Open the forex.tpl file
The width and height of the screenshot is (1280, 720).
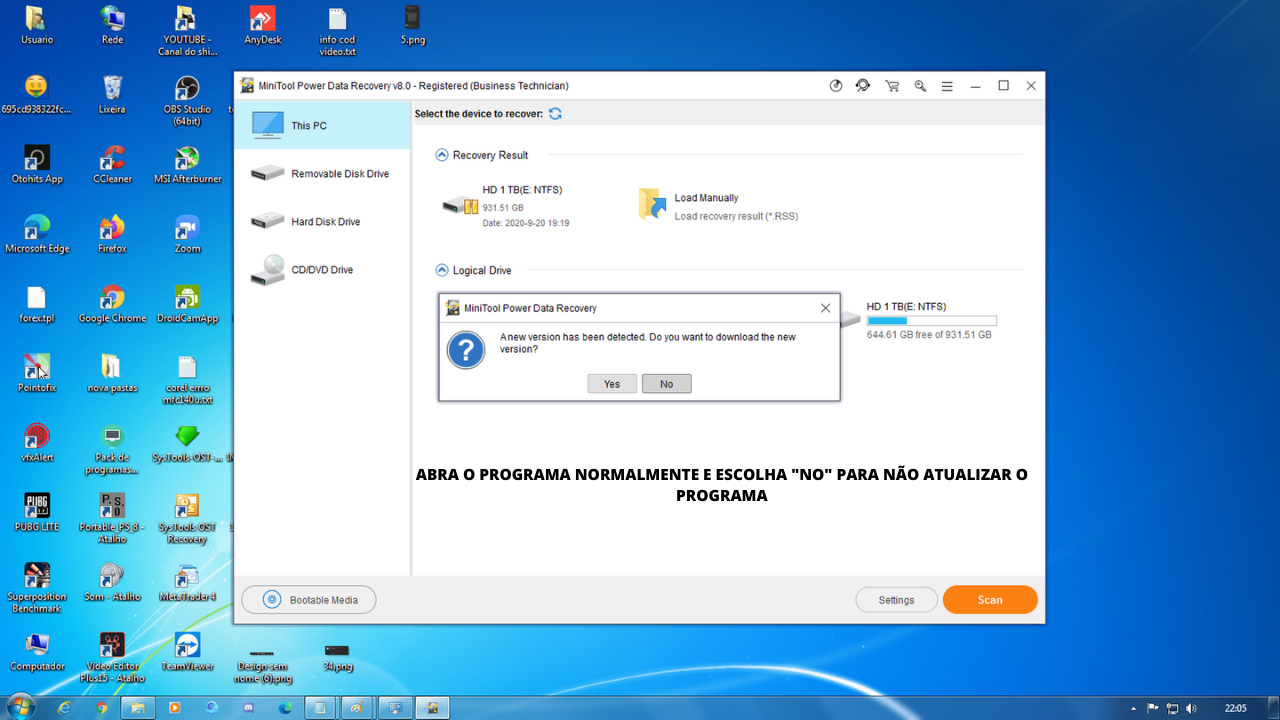37,304
